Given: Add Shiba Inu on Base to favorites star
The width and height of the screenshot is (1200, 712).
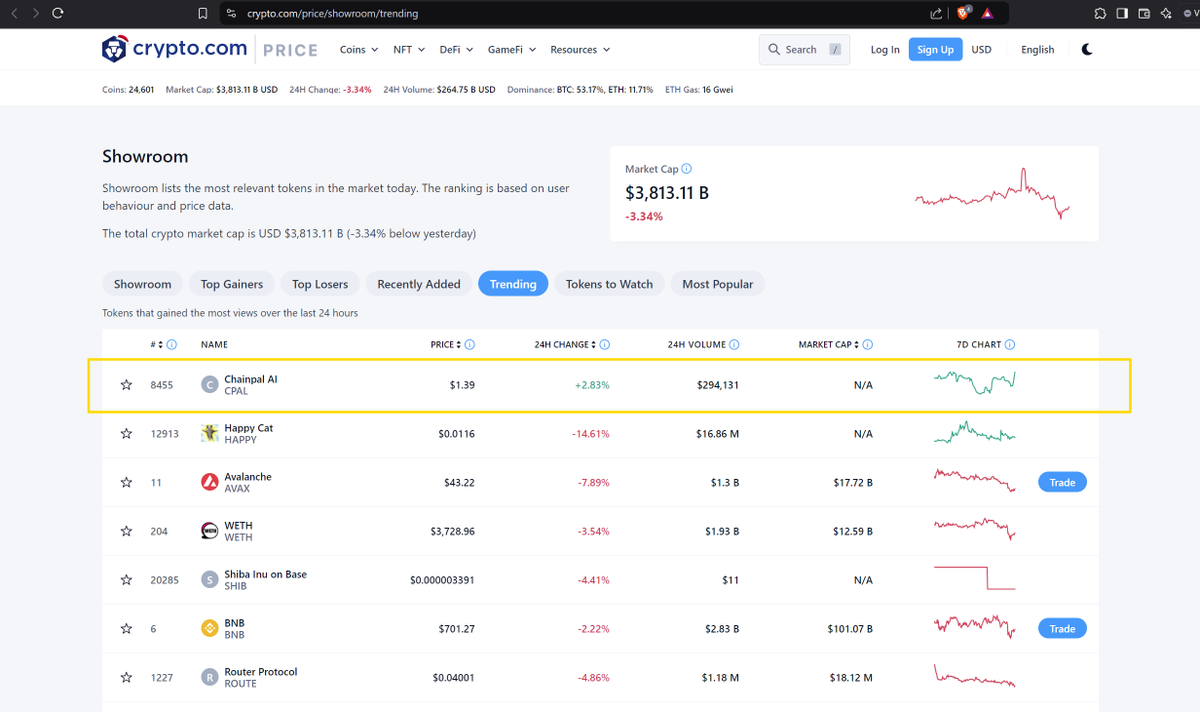Looking at the screenshot, I should point(126,580).
